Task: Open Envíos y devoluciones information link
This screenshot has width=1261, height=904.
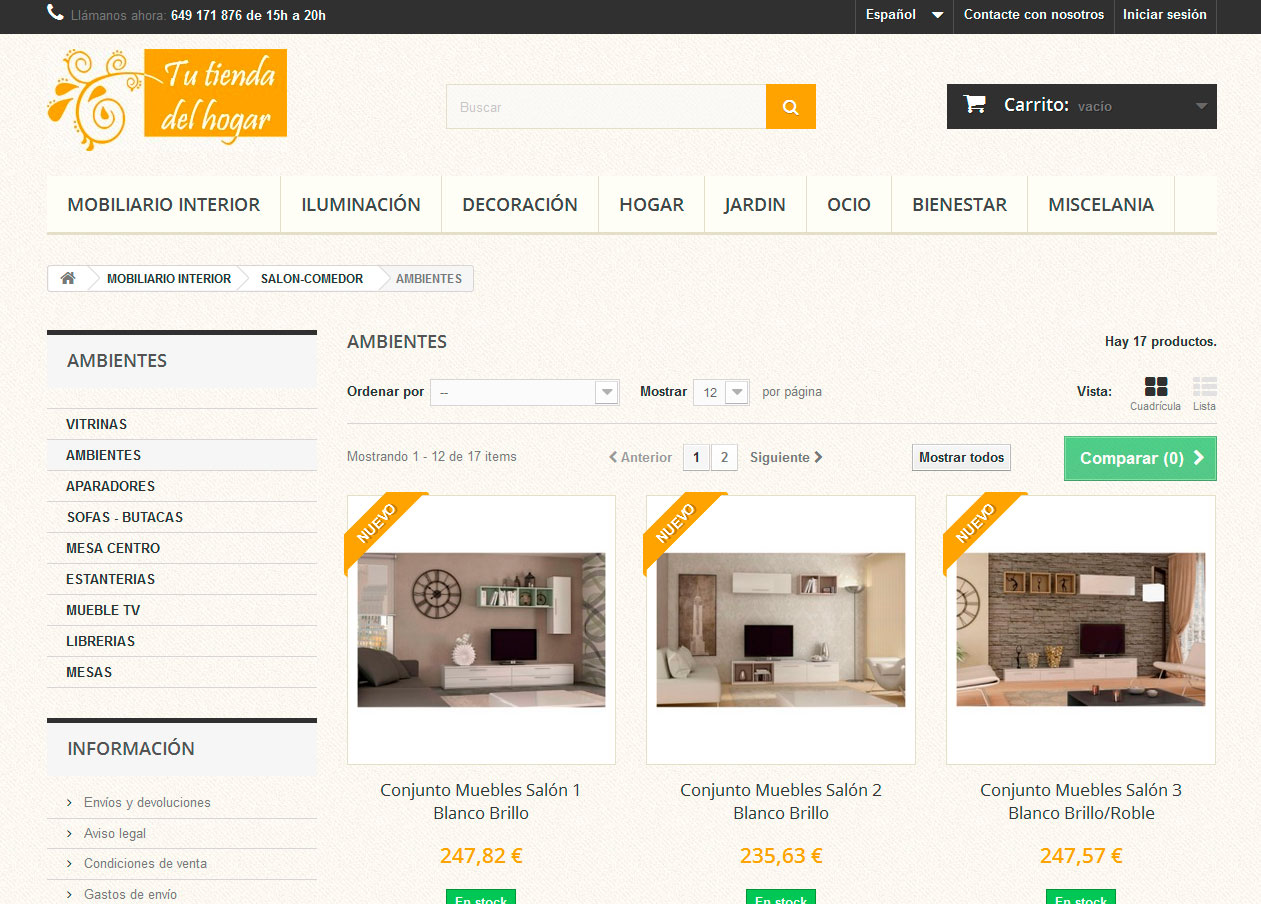Action: click(147, 803)
